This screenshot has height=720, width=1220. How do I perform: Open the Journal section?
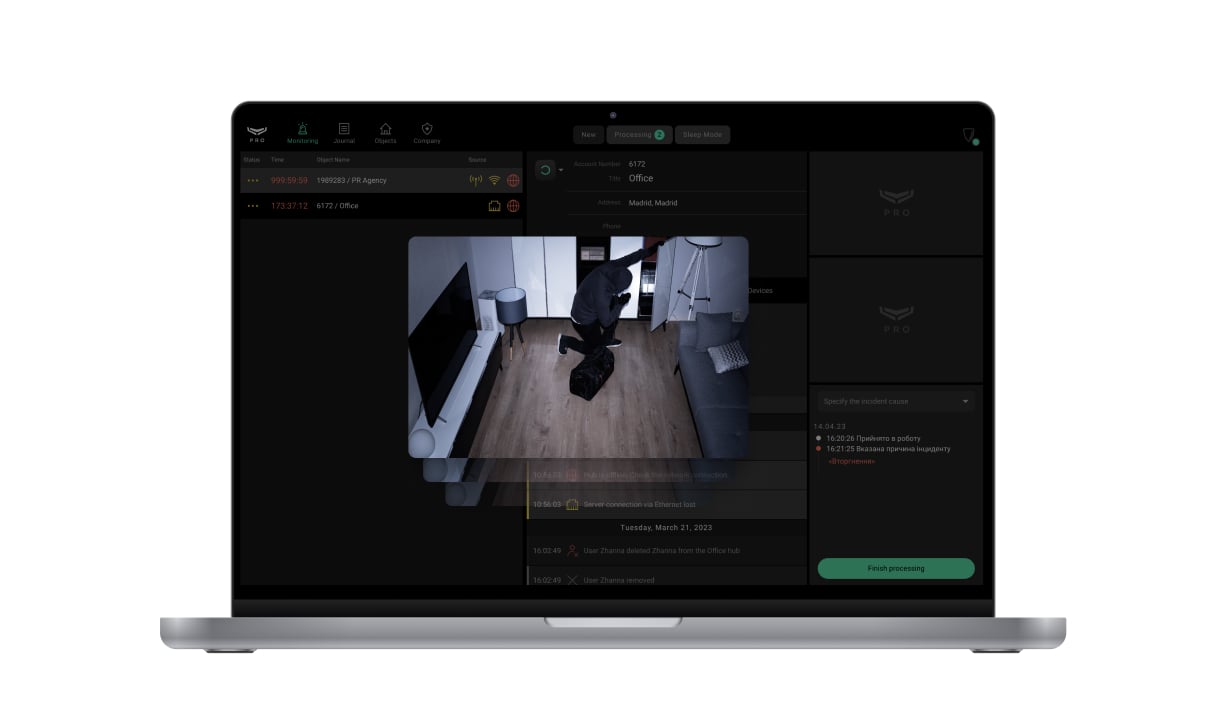[x=344, y=132]
